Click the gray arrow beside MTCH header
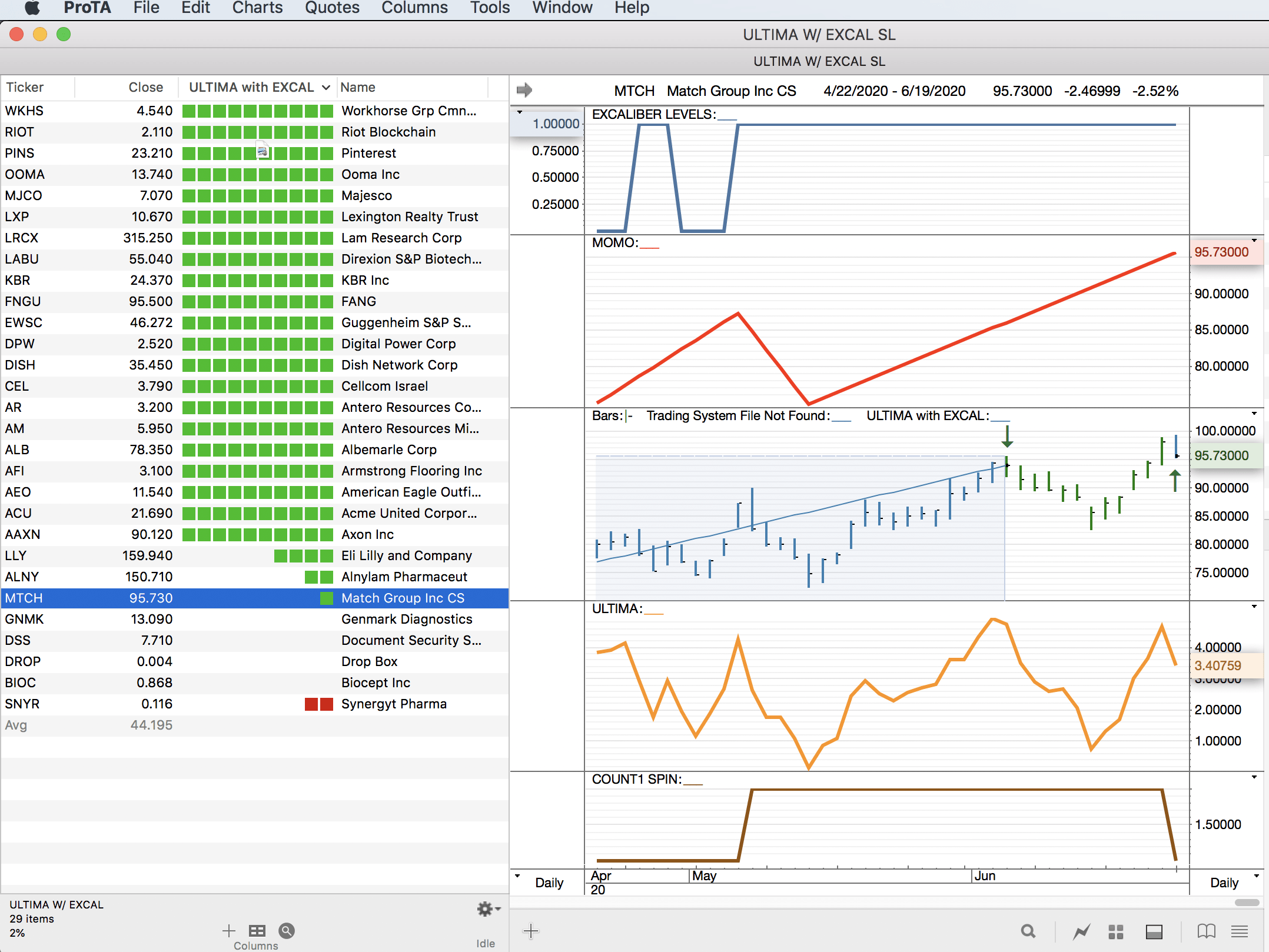Image resolution: width=1269 pixels, height=952 pixels. (524, 90)
